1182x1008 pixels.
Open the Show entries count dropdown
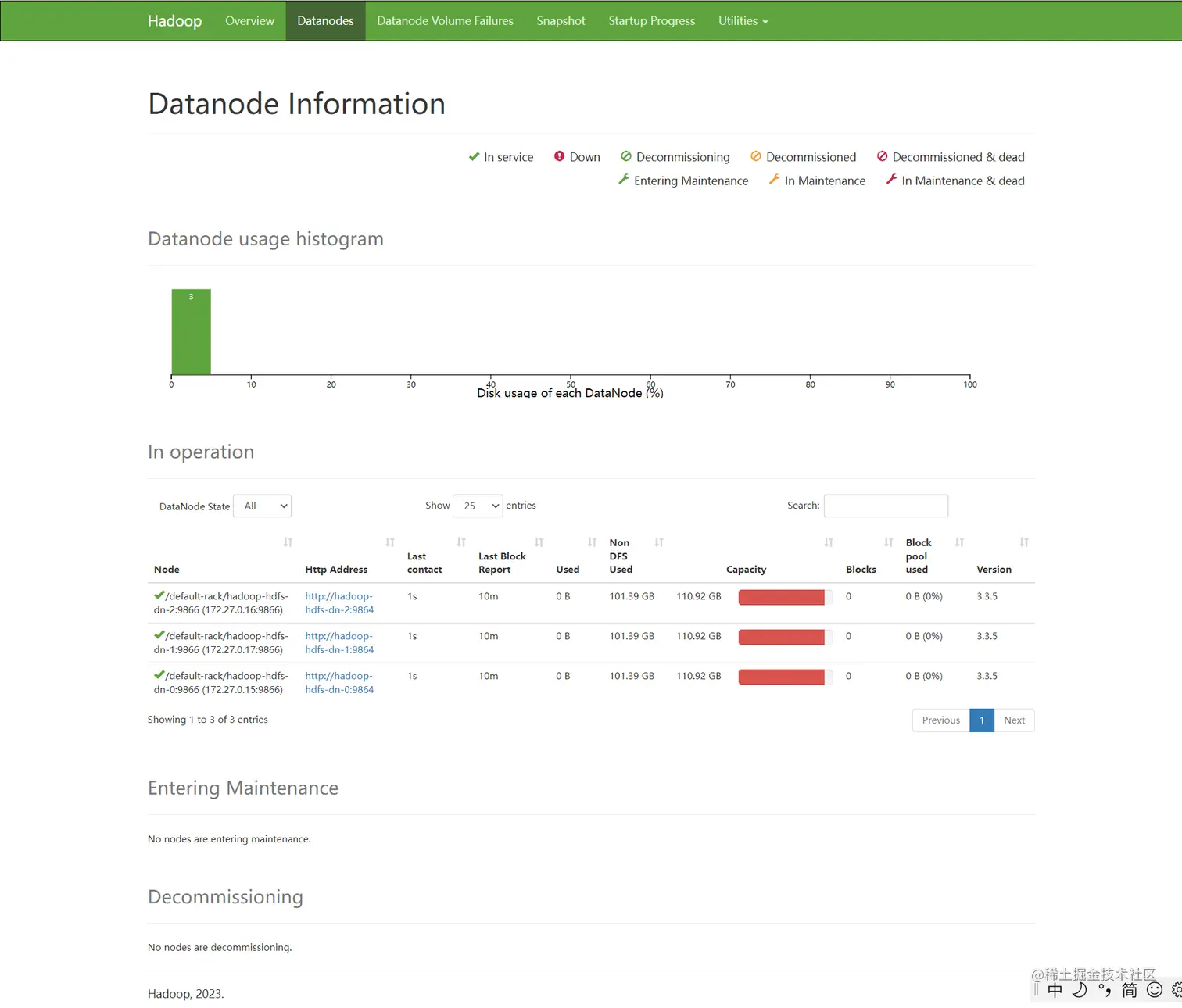click(x=478, y=506)
